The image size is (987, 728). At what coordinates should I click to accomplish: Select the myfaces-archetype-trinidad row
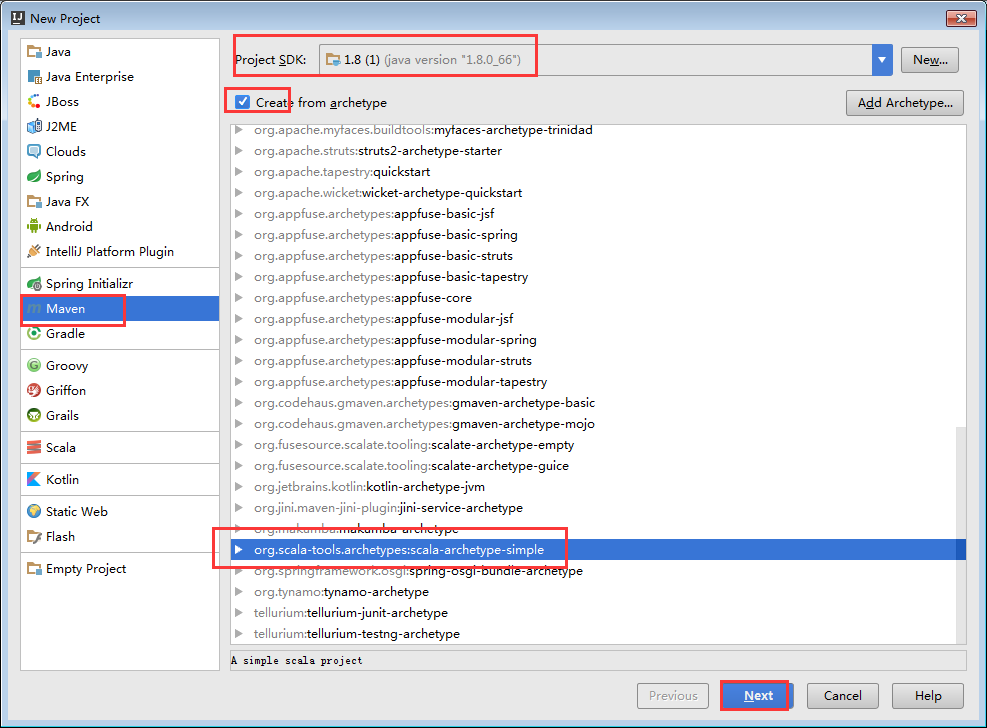pos(598,130)
